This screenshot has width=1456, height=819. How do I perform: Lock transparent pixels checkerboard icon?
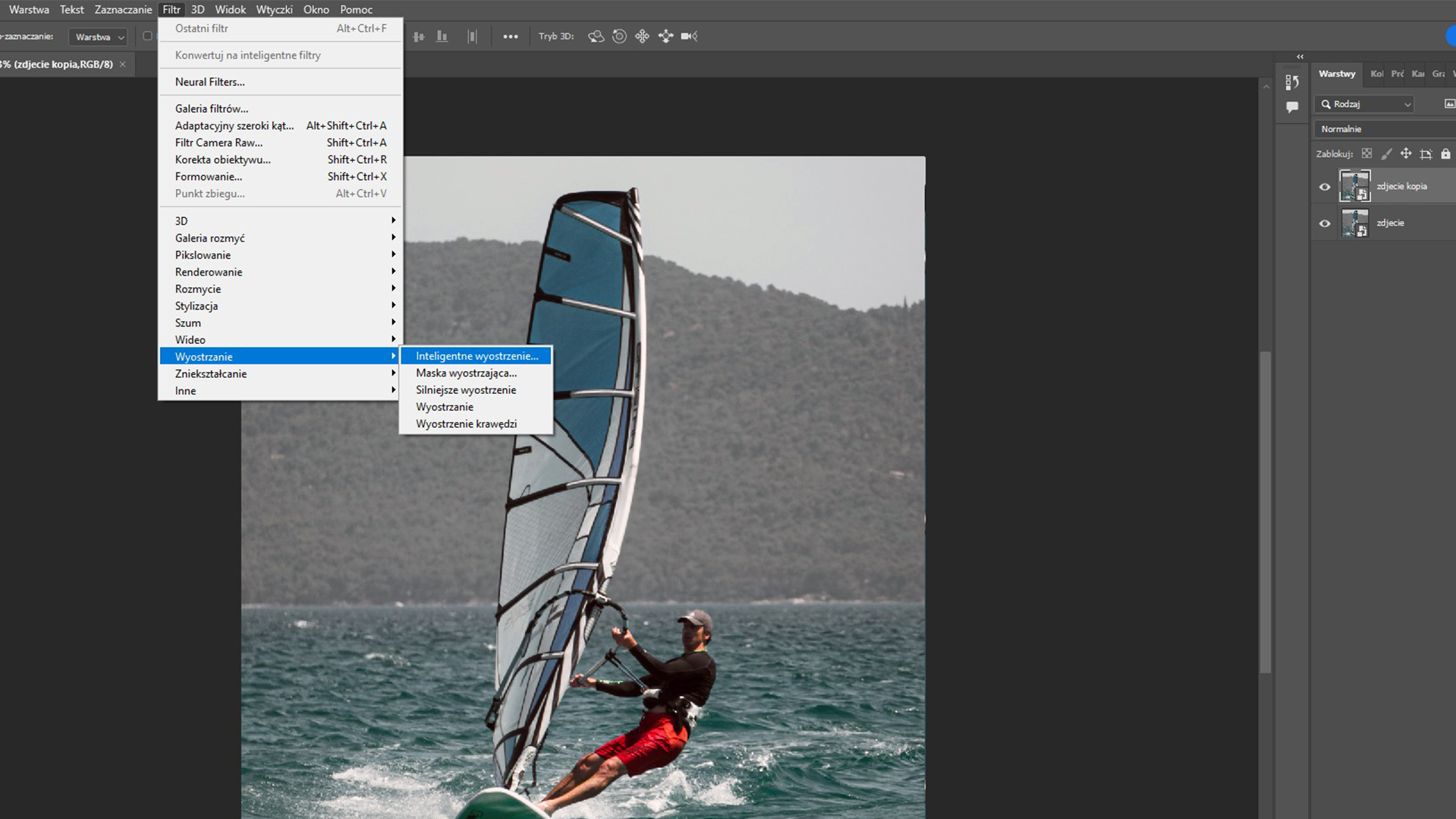1366,154
